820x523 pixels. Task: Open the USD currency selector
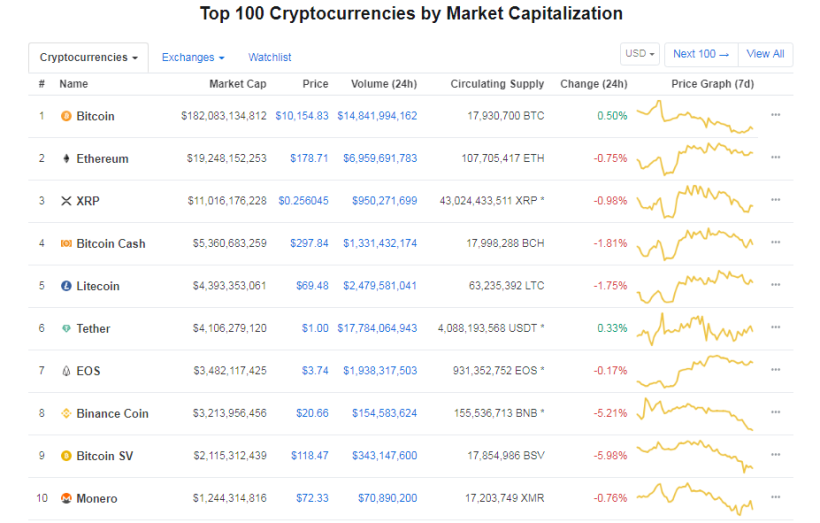tap(640, 54)
